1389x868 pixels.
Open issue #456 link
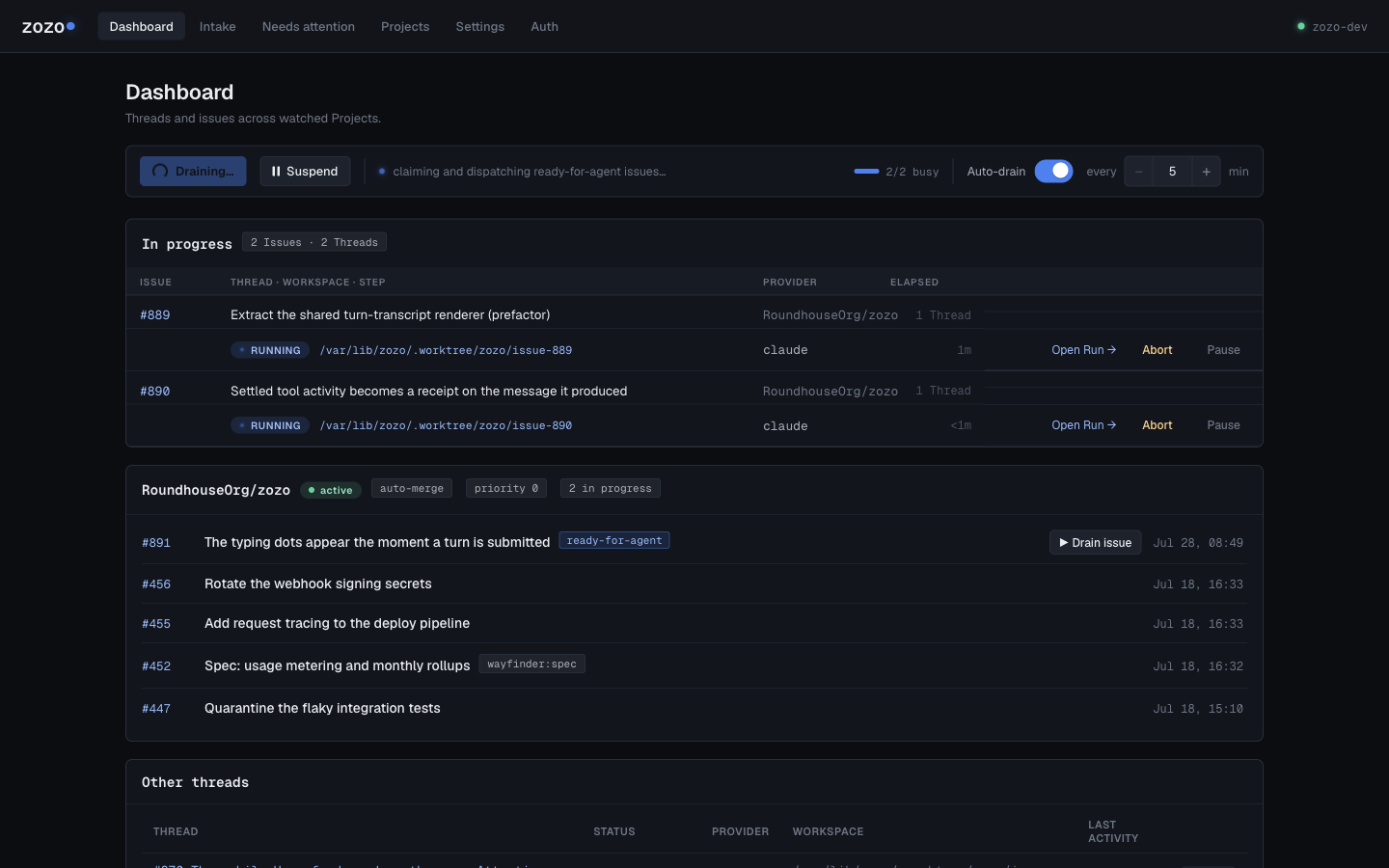[156, 584]
